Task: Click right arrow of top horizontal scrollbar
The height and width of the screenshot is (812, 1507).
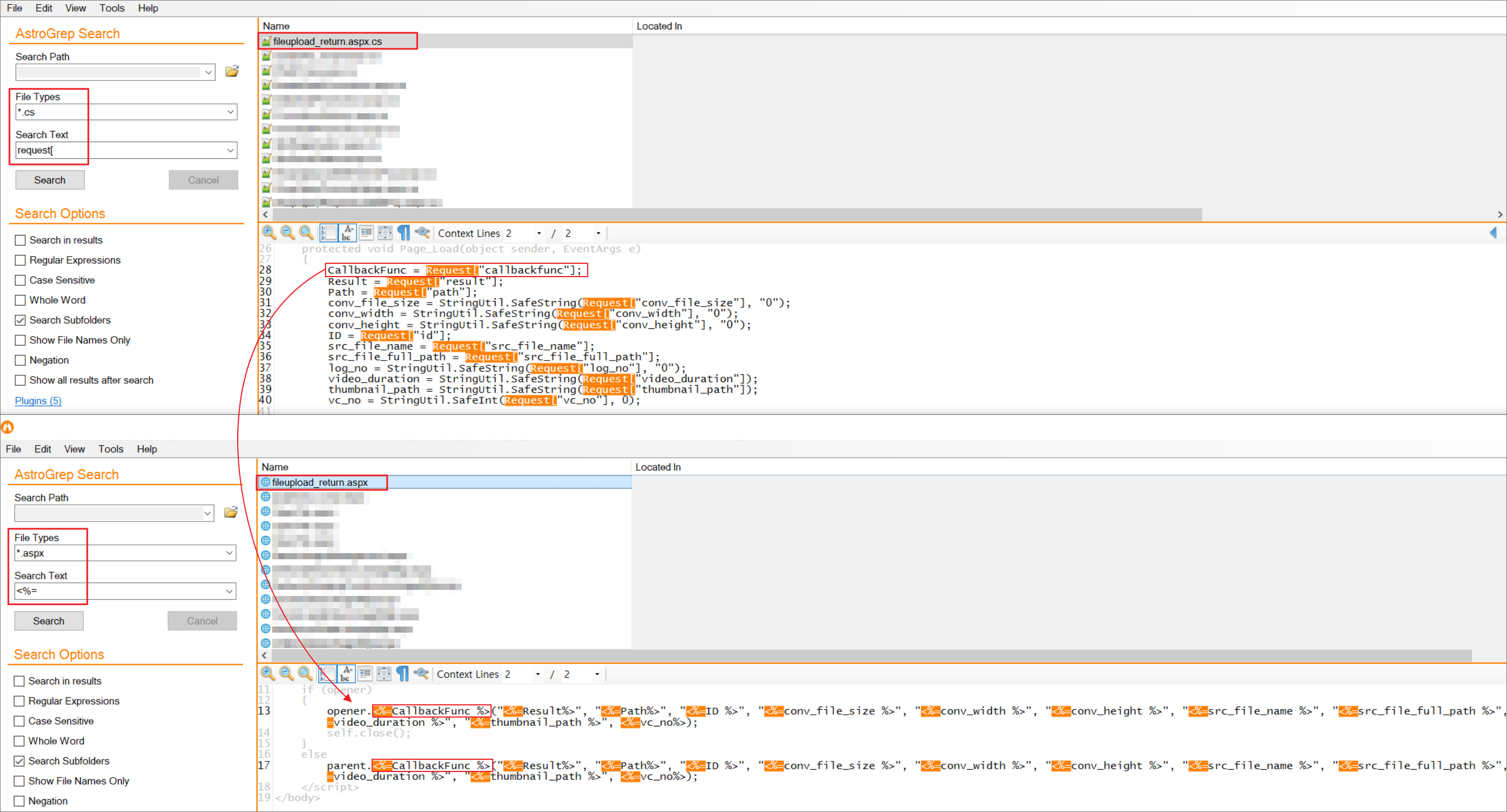Action: point(1500,214)
